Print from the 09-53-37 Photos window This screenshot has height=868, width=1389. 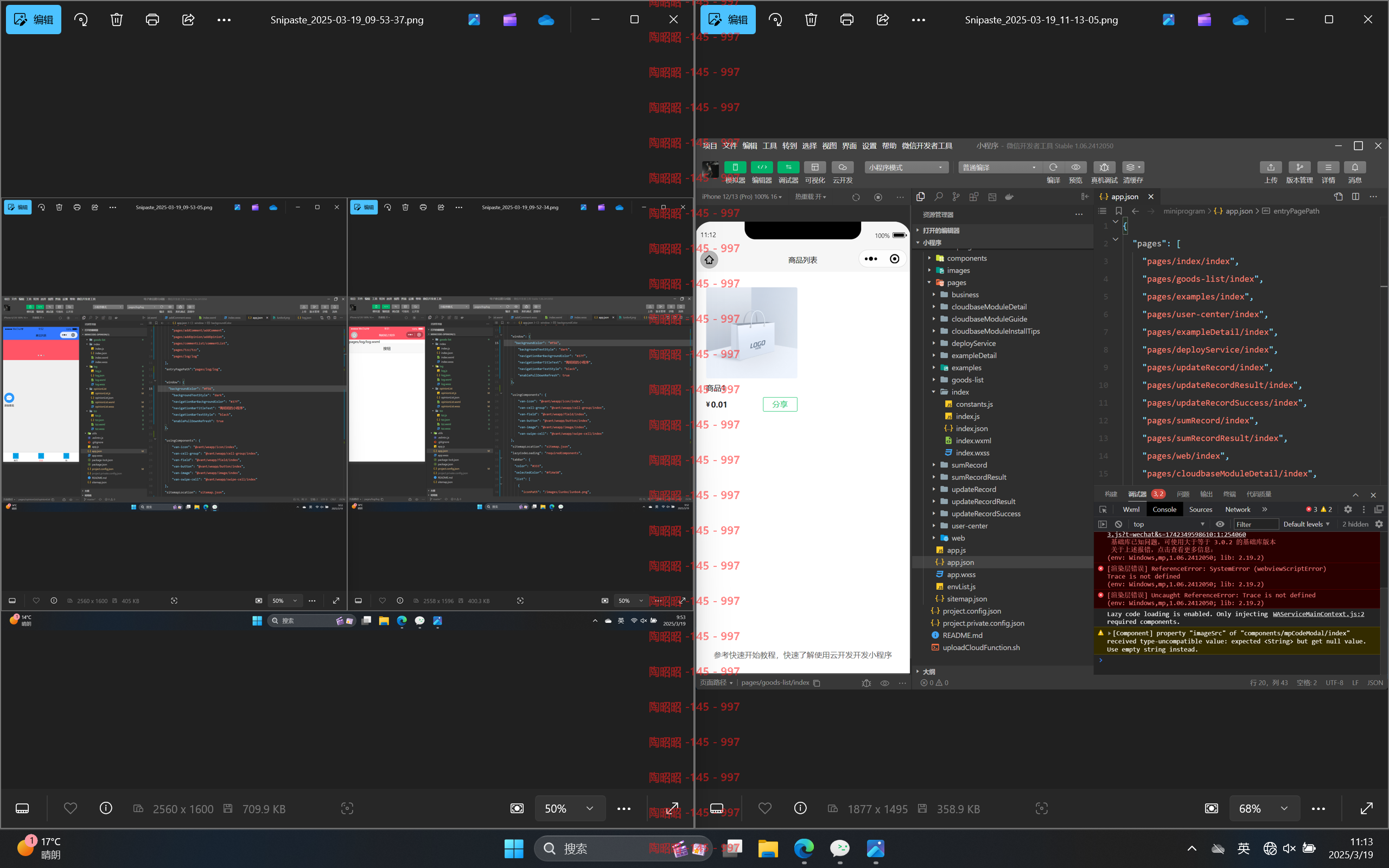[152, 20]
